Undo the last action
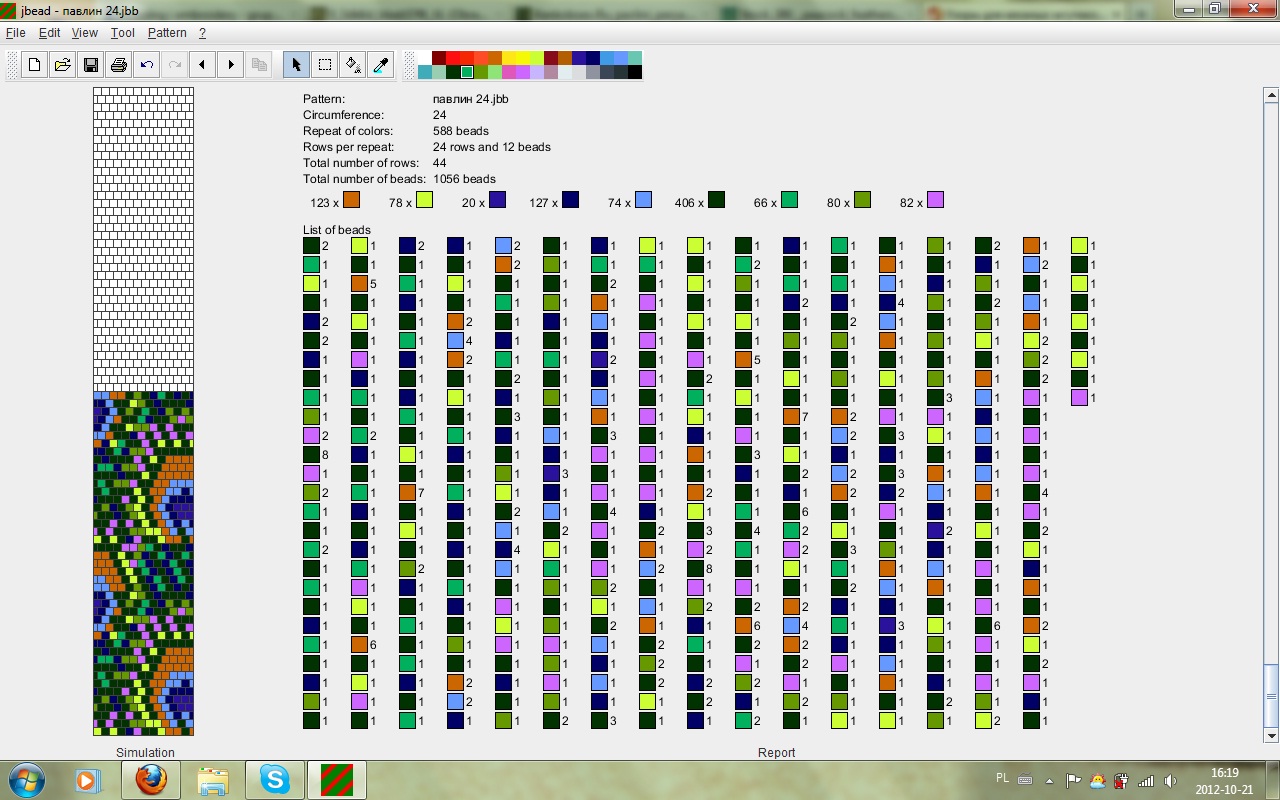Image resolution: width=1280 pixels, height=800 pixels. coord(147,65)
